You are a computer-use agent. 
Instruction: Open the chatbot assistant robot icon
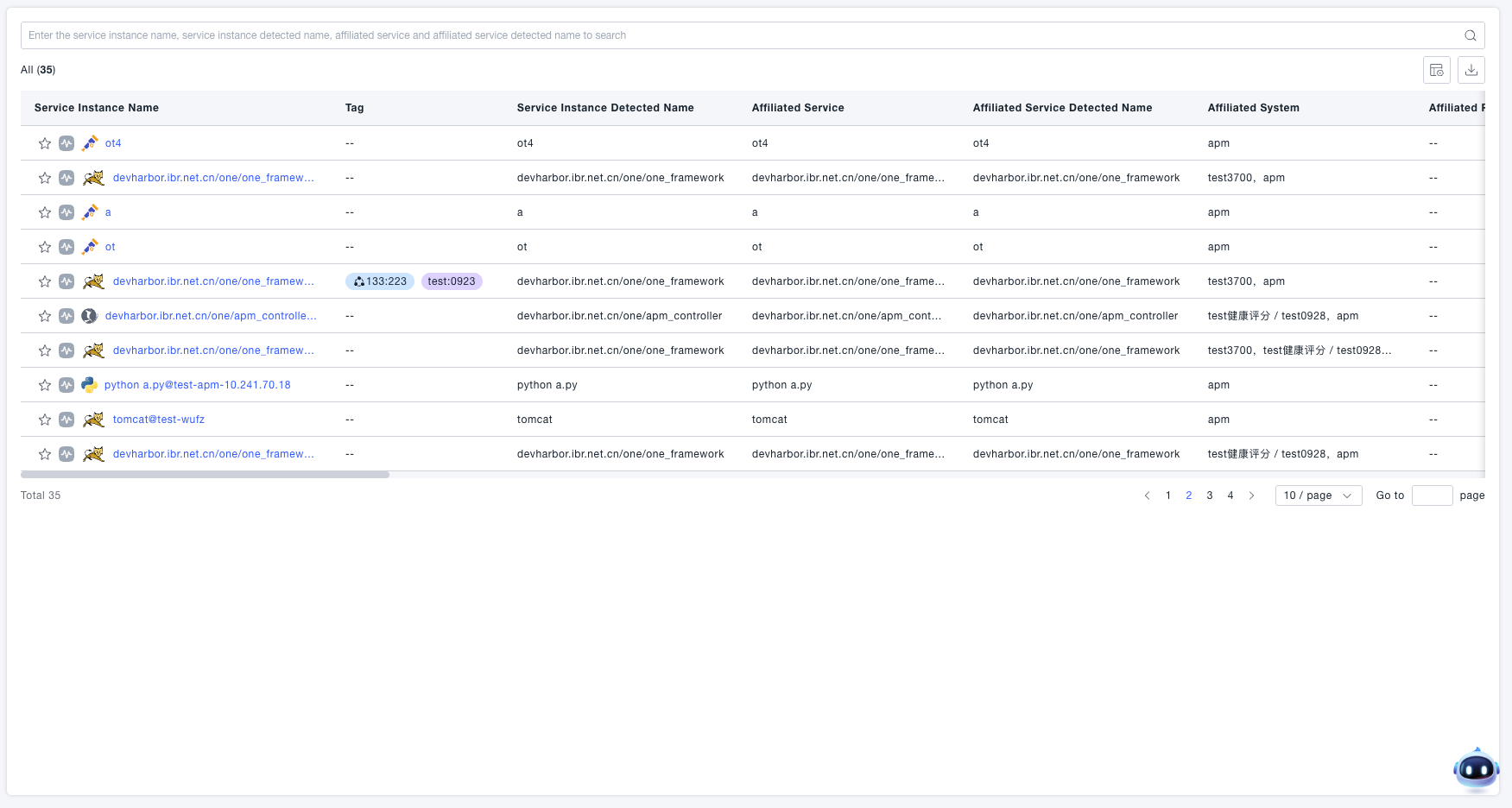1476,768
